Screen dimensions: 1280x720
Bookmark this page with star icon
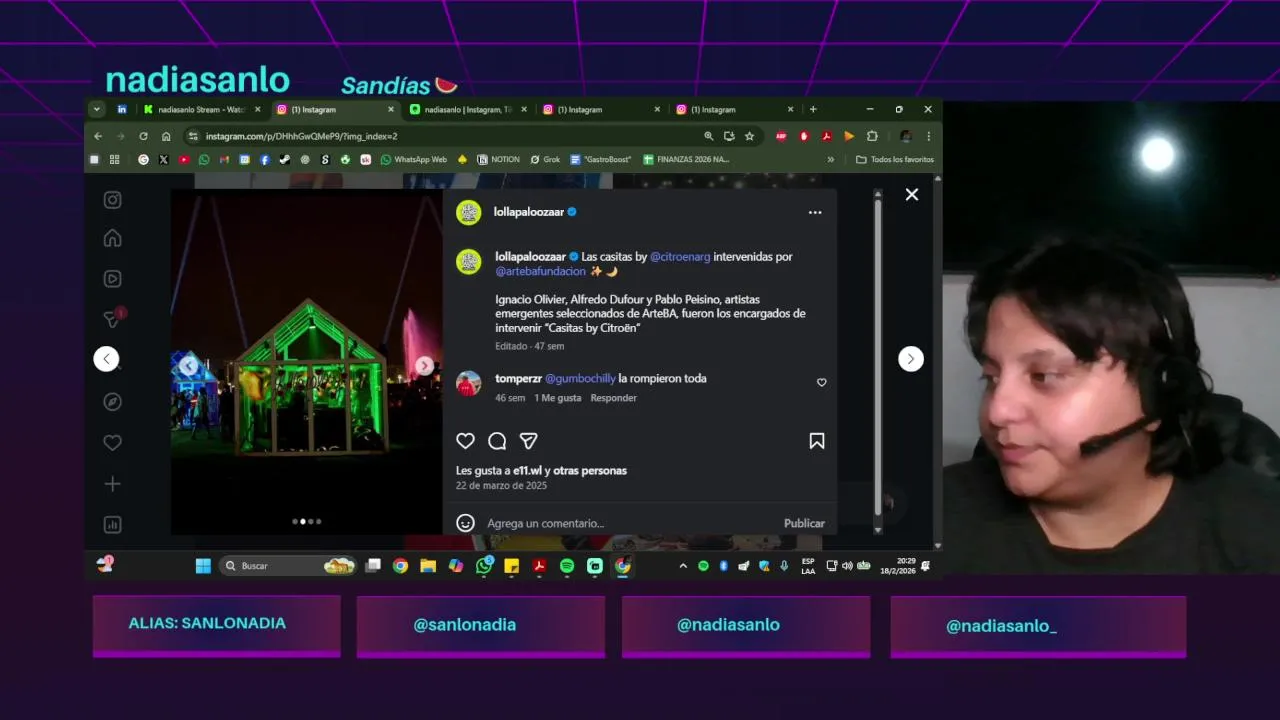[749, 136]
